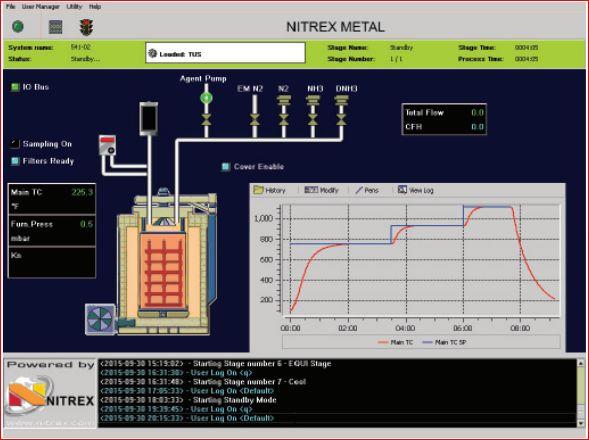Image resolution: width=589 pixels, height=440 pixels.
Task: Click the Total Flow readout box
Action: [x=444, y=119]
